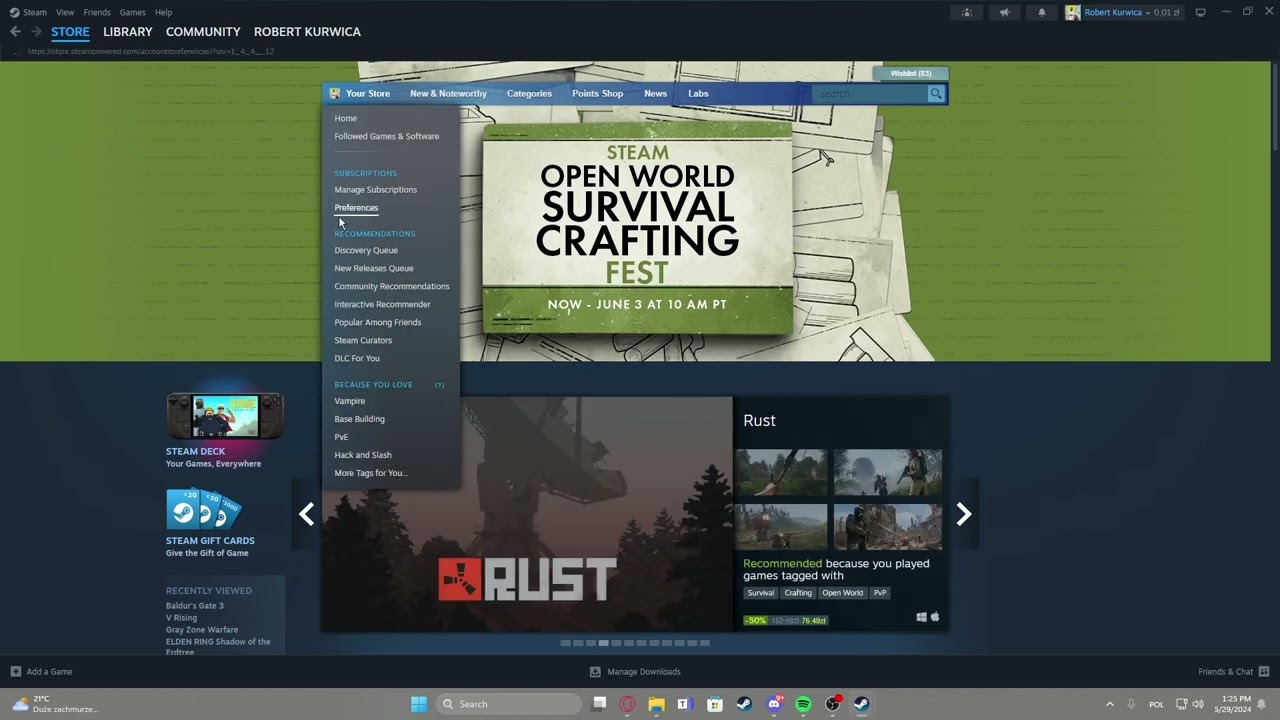Open Community Recommendations
Viewport: 1280px width, 720px height.
pyautogui.click(x=391, y=287)
